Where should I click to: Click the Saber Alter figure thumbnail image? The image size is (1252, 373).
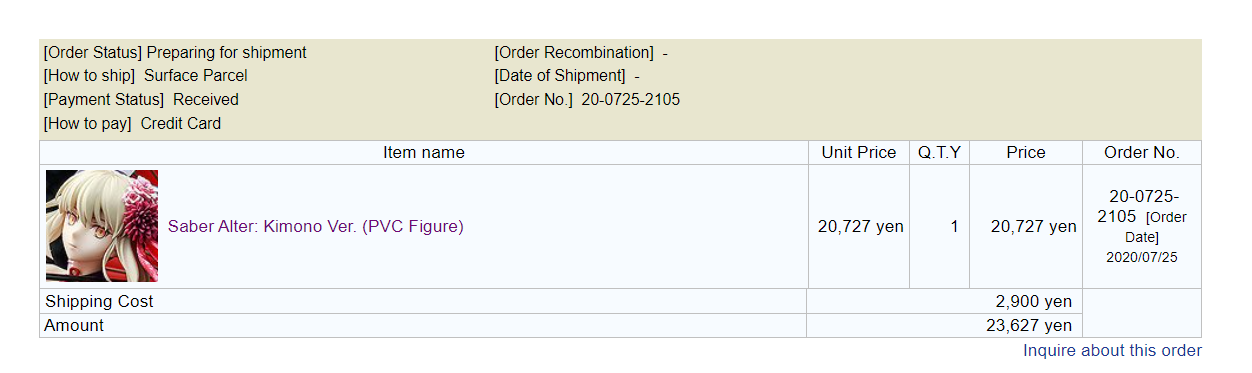tap(102, 226)
